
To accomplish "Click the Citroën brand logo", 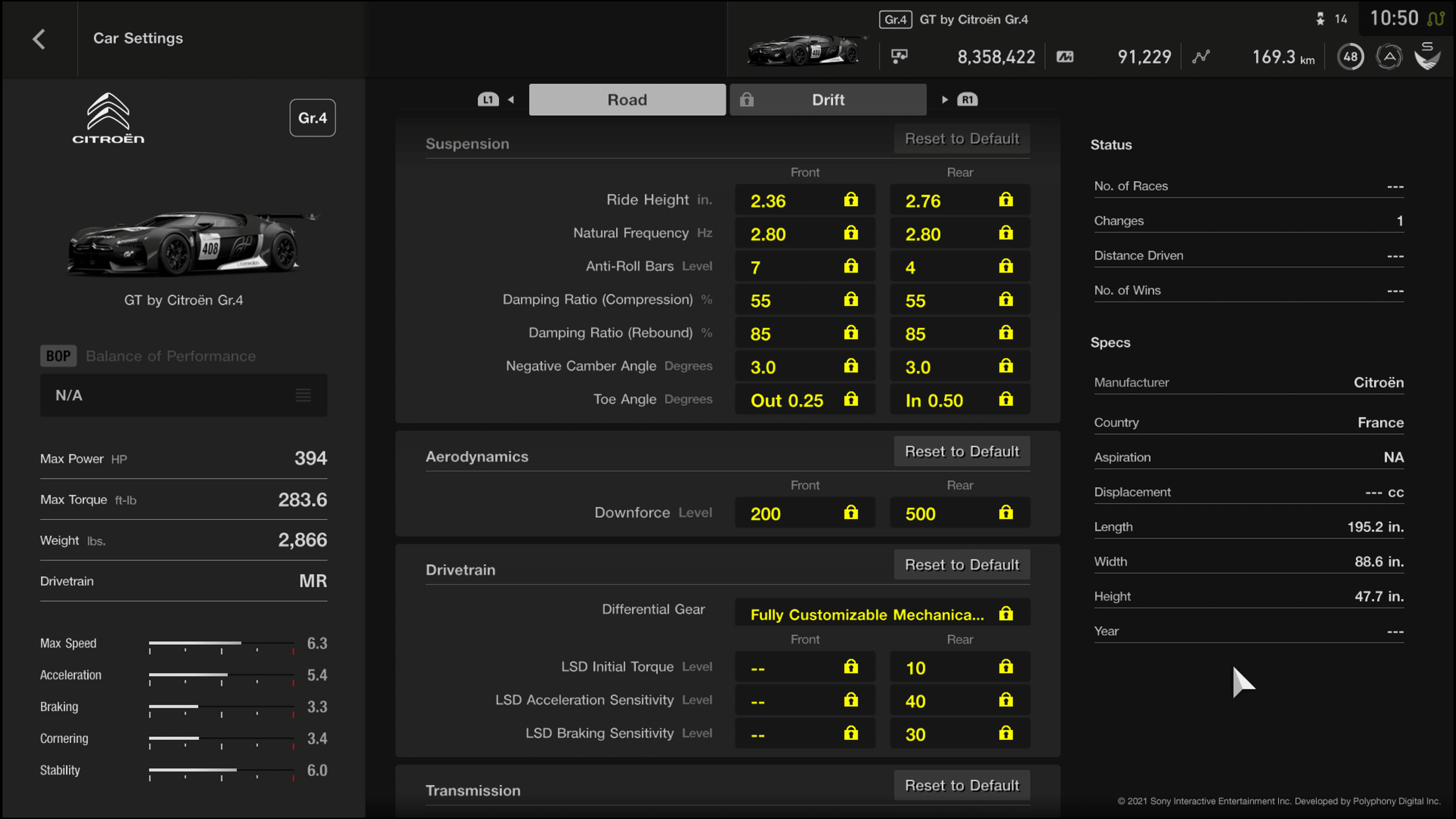I will [x=108, y=118].
